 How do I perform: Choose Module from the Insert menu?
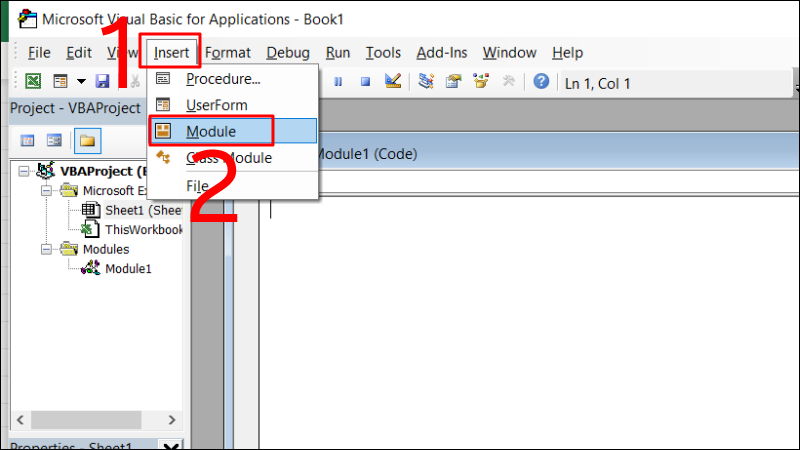click(x=233, y=131)
